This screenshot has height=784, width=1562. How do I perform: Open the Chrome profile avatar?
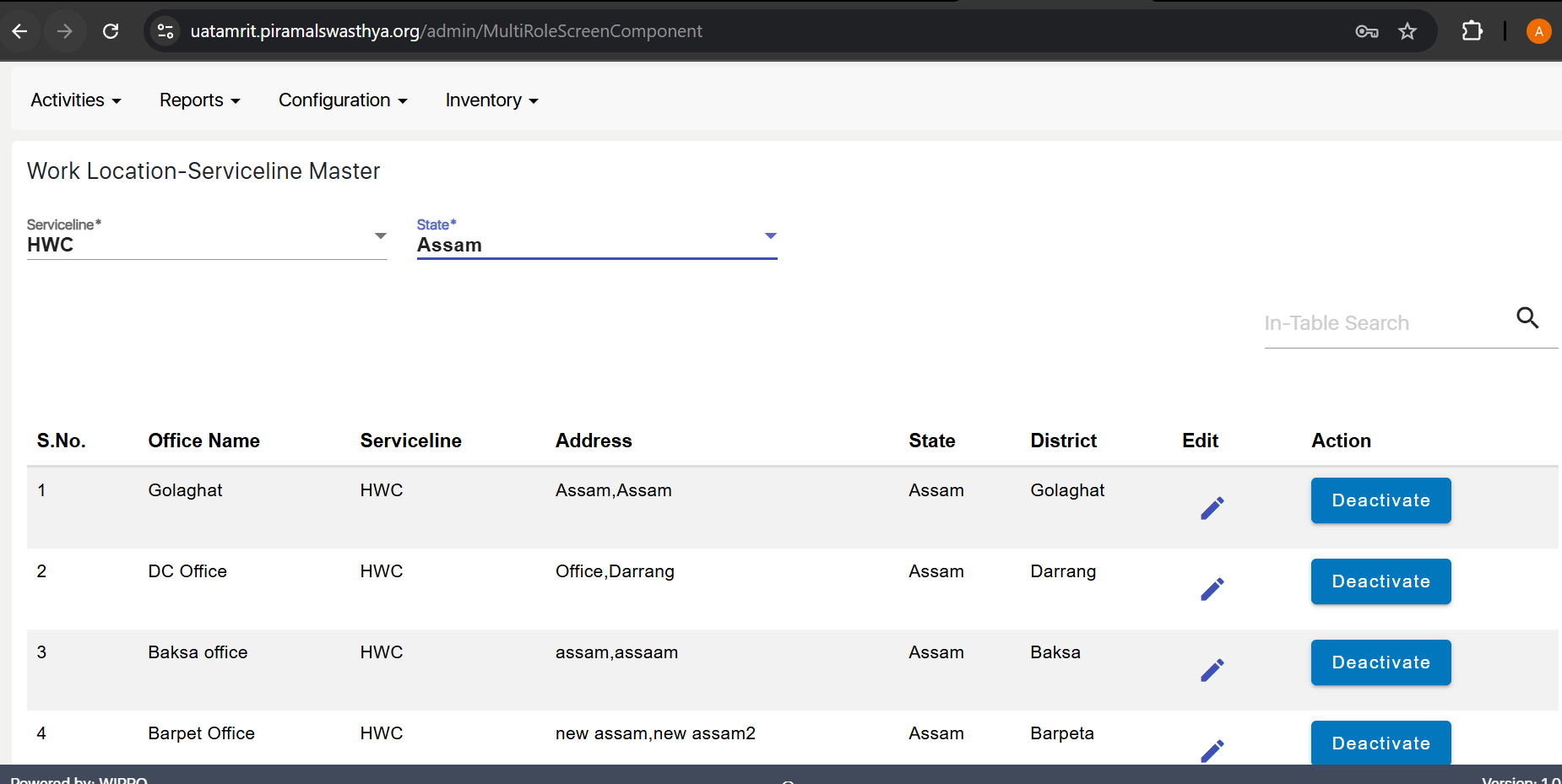[1538, 31]
